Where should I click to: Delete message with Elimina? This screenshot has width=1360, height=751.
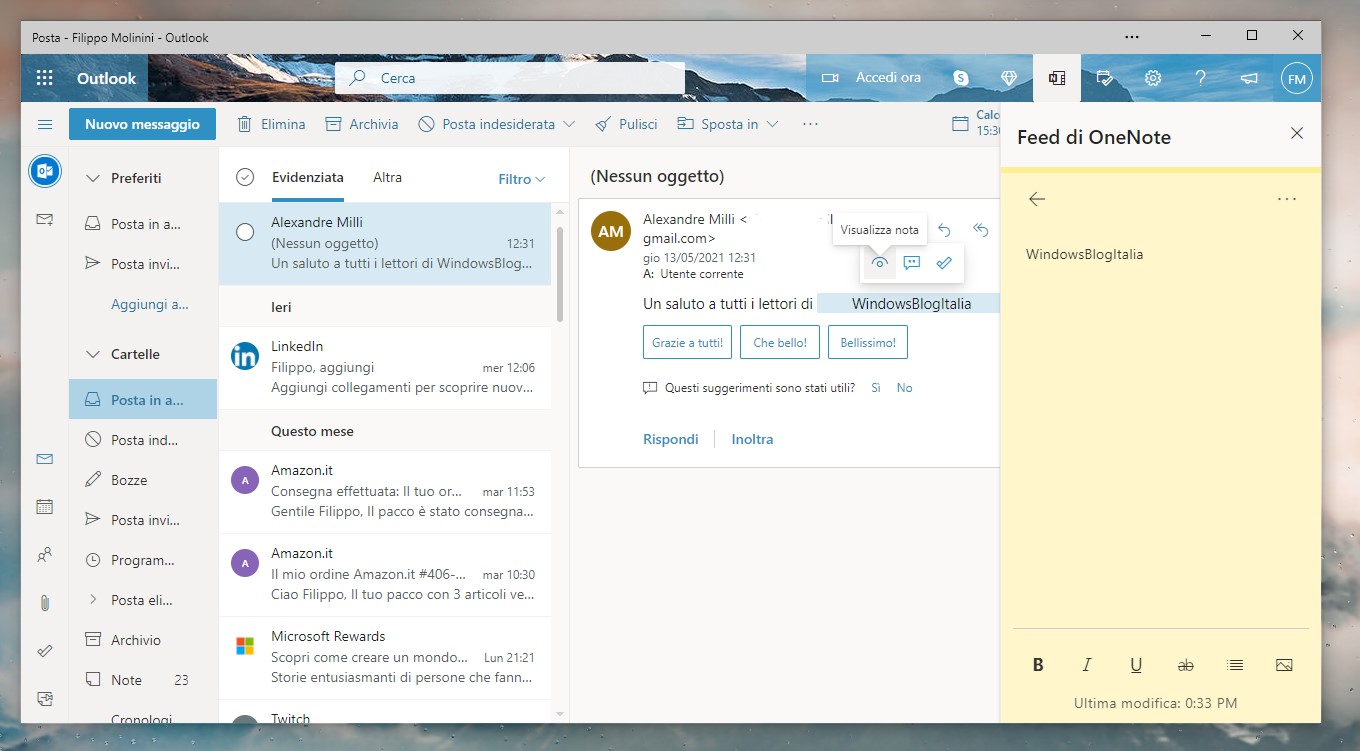point(271,124)
